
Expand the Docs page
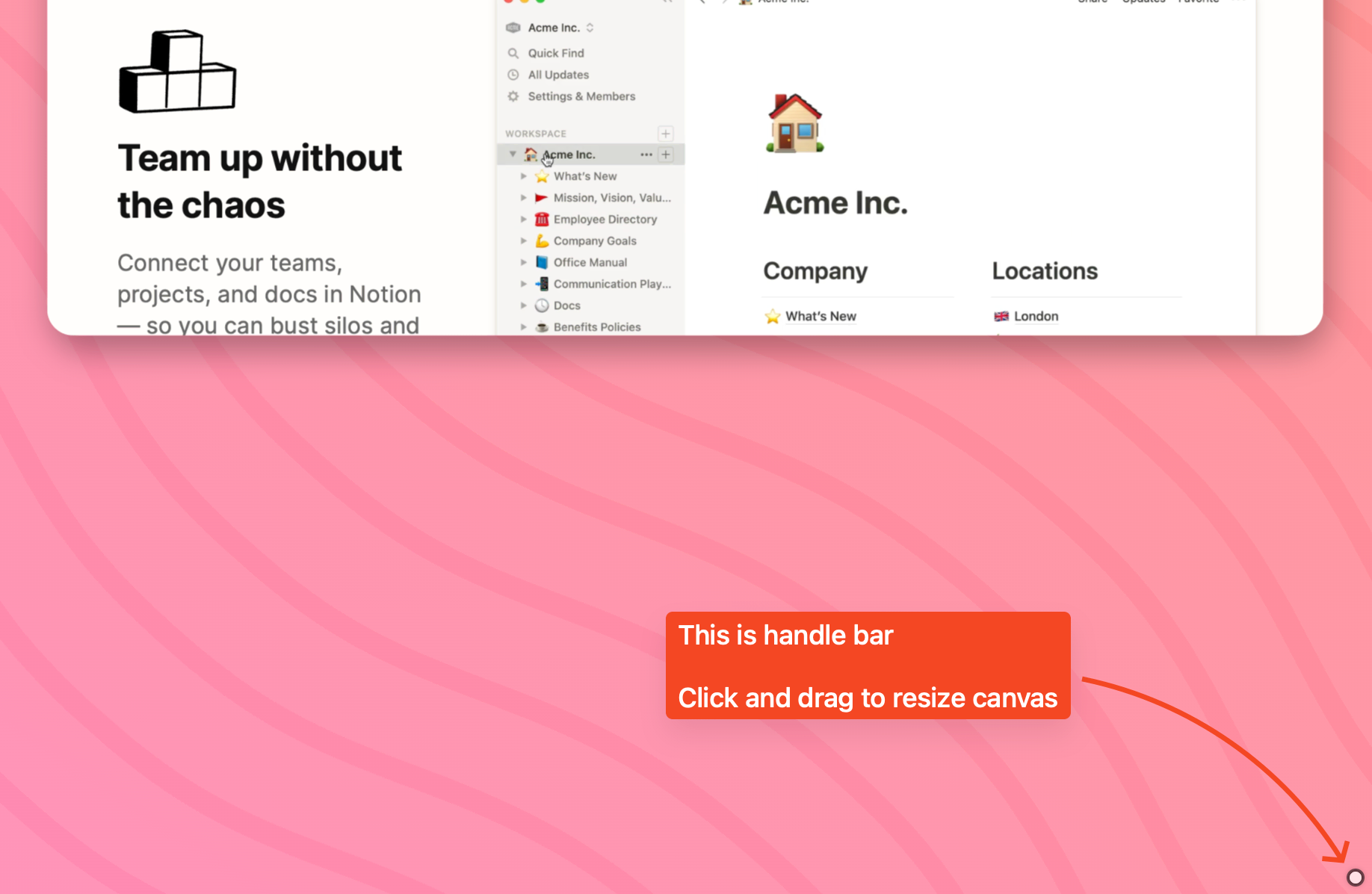[524, 305]
